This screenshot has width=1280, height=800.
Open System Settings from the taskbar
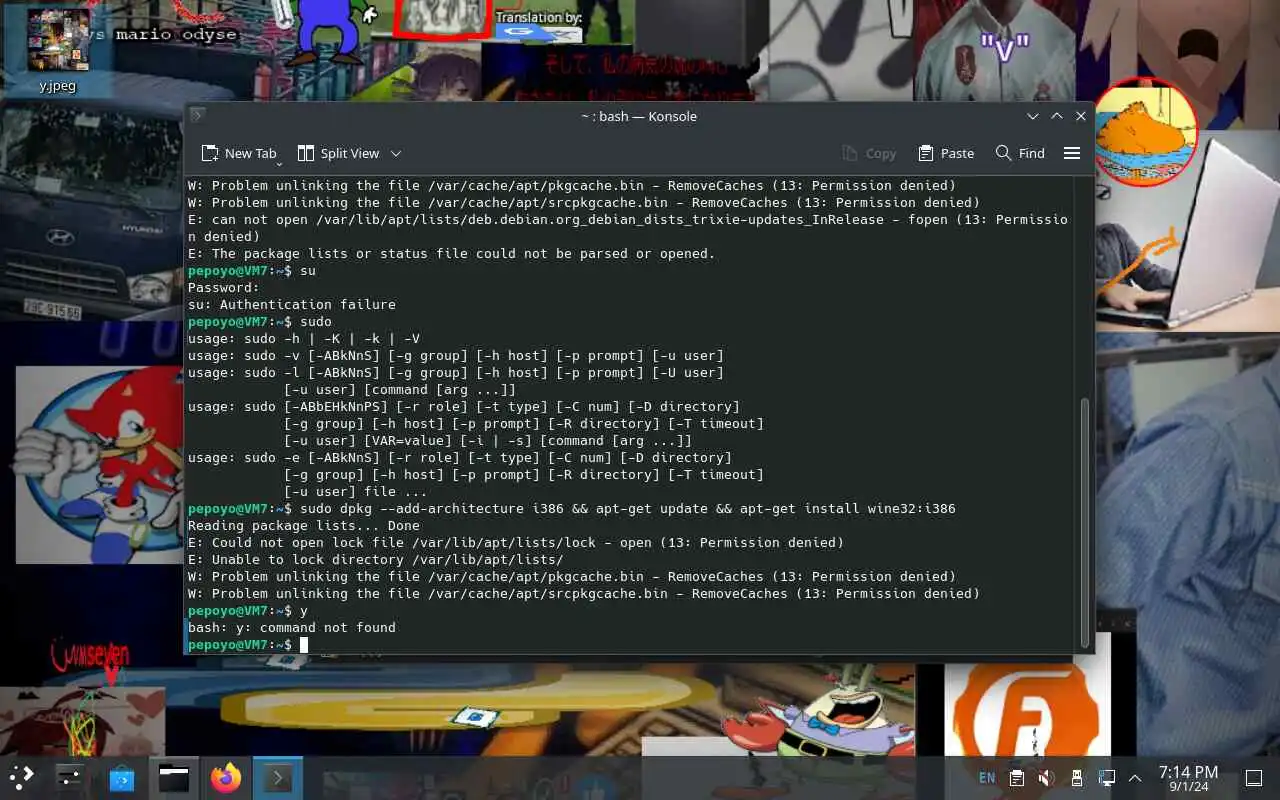coord(70,777)
